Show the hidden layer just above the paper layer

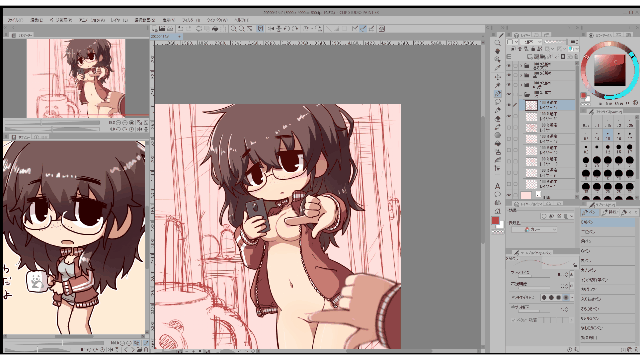(509, 184)
